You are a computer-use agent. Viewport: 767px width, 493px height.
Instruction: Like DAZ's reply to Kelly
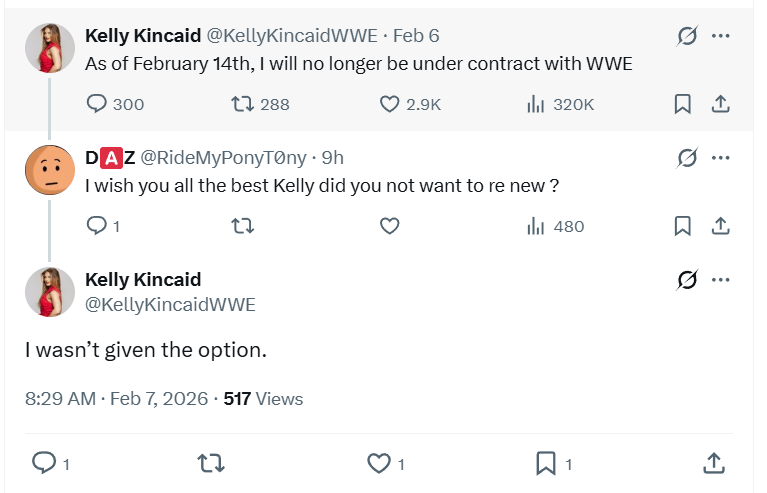click(390, 226)
